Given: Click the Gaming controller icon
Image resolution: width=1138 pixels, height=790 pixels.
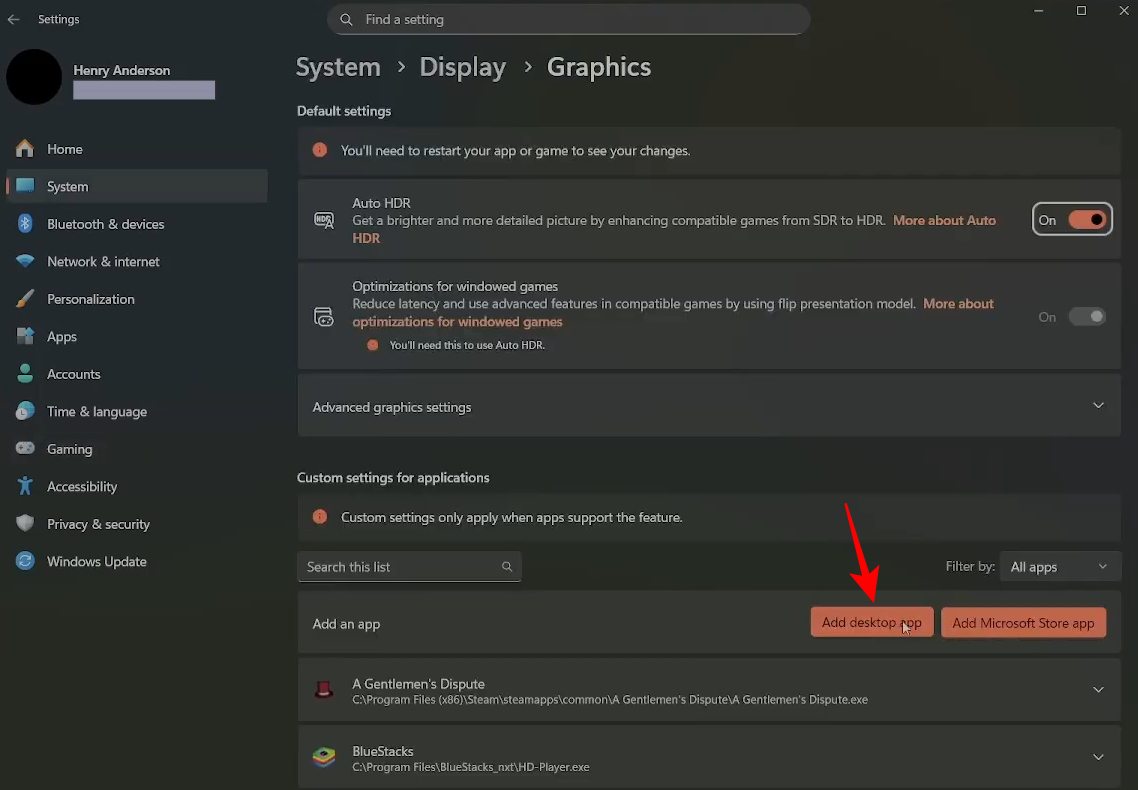Looking at the screenshot, I should [25, 449].
